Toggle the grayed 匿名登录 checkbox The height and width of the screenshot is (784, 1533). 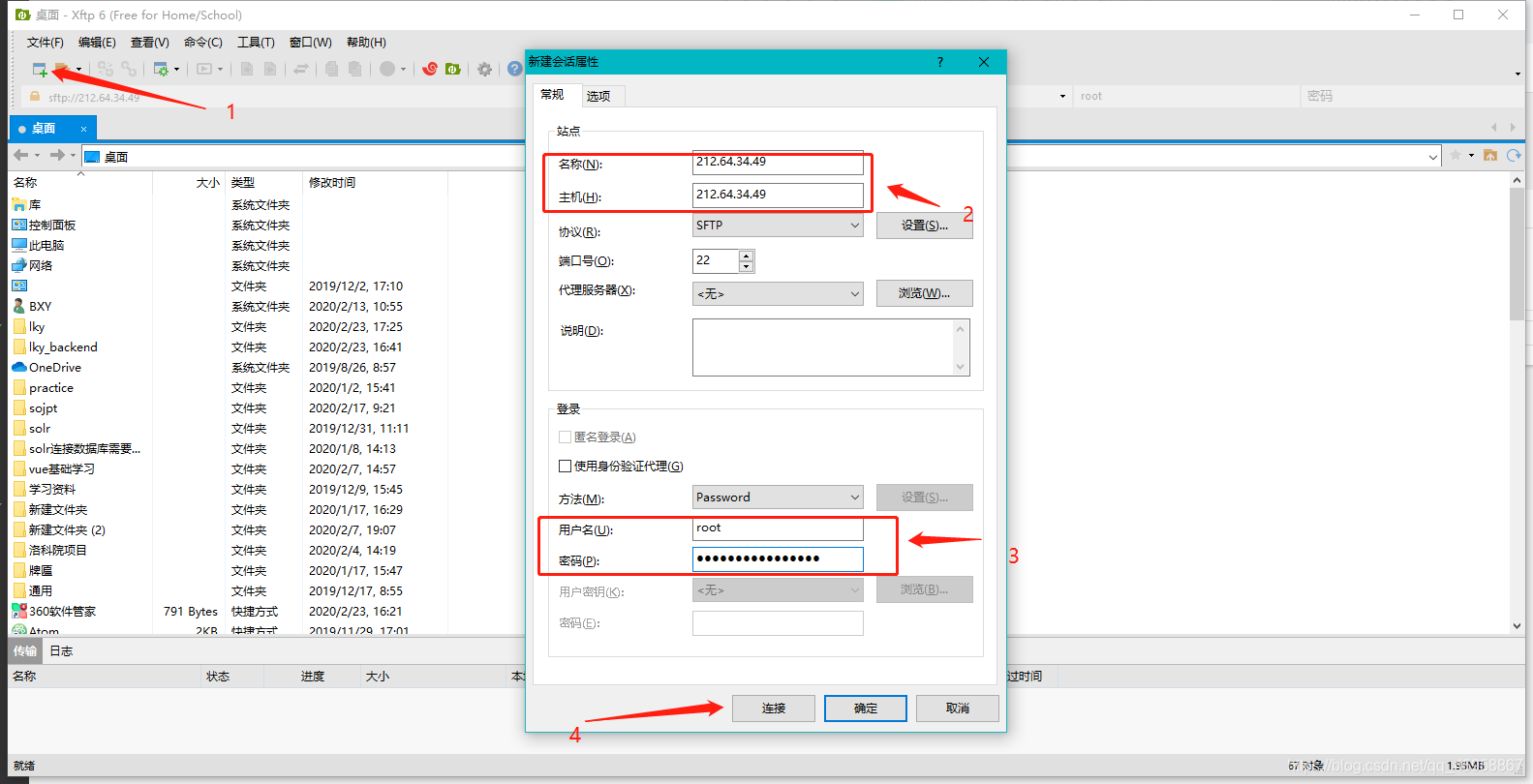pyautogui.click(x=565, y=437)
